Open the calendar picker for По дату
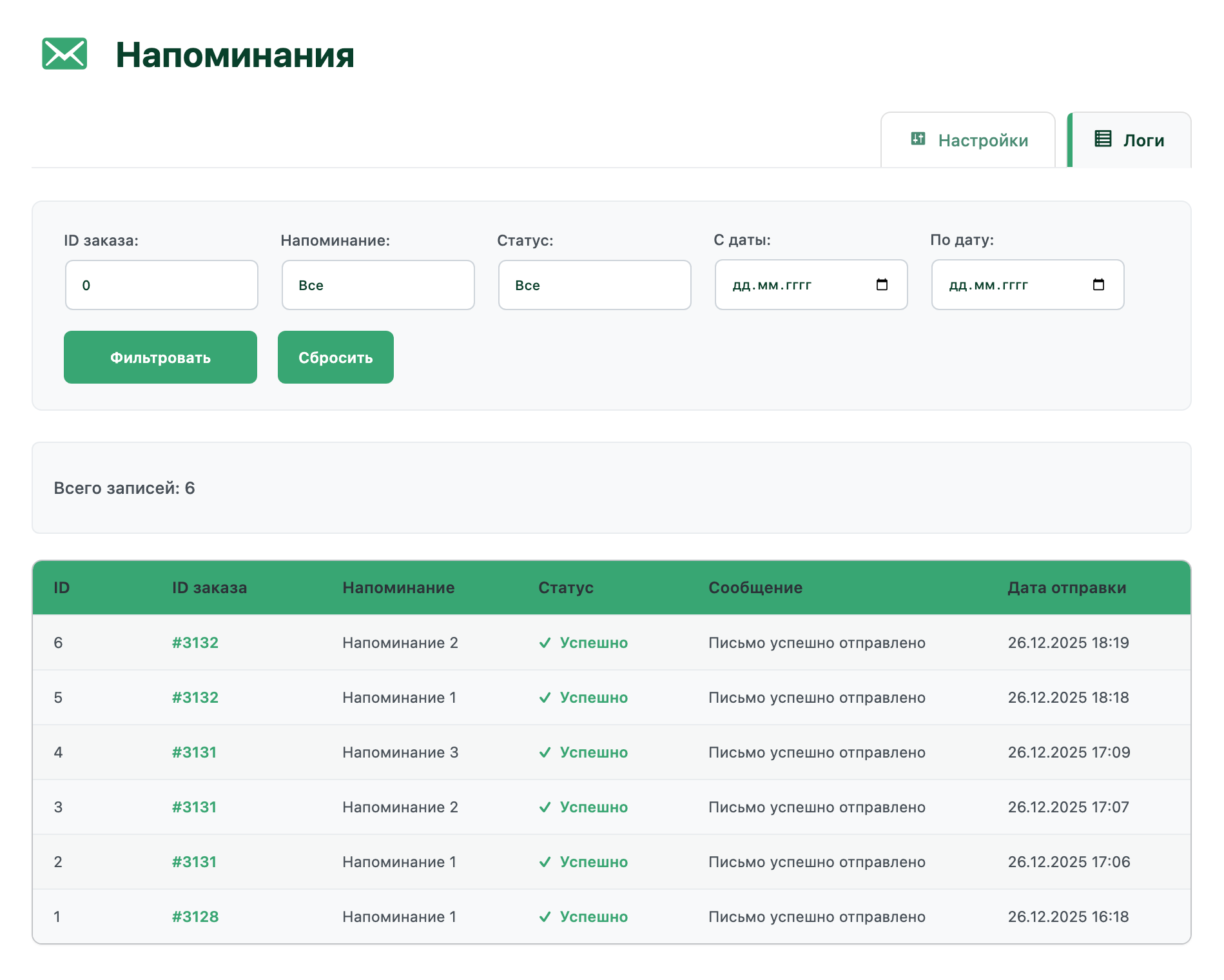 tap(1098, 285)
